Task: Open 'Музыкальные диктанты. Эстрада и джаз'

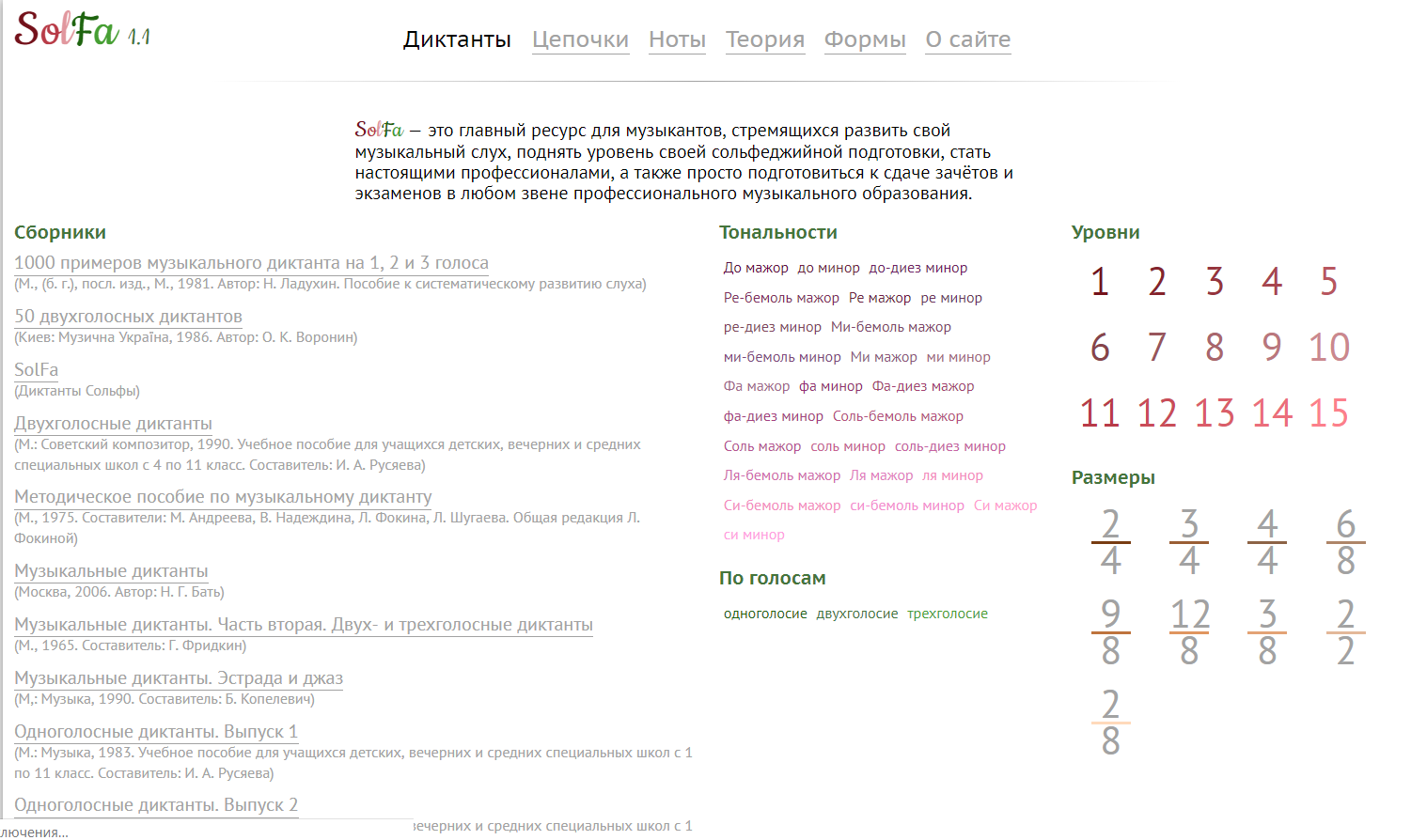Action: (179, 678)
